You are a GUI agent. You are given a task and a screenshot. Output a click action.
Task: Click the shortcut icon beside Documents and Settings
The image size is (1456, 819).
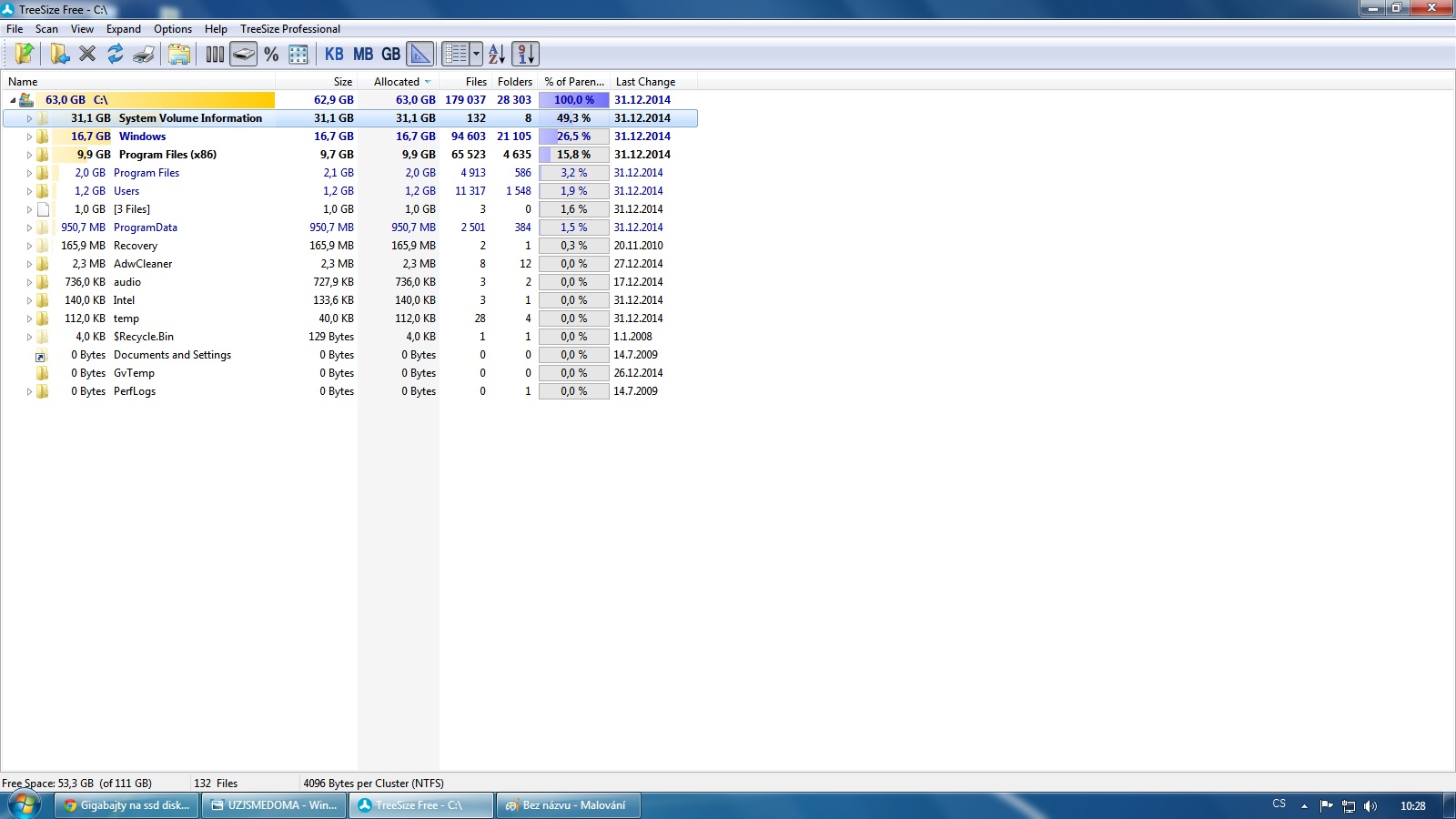(40, 356)
